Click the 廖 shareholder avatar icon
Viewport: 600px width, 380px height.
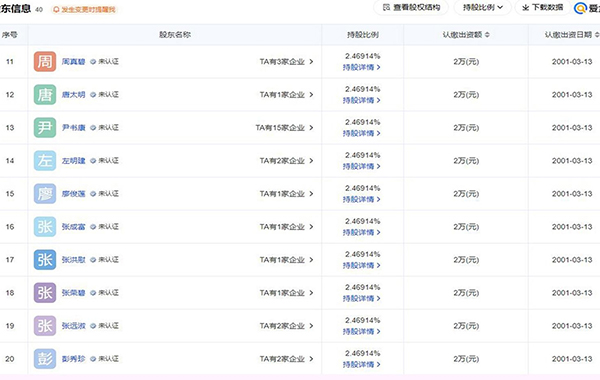[x=45, y=194]
